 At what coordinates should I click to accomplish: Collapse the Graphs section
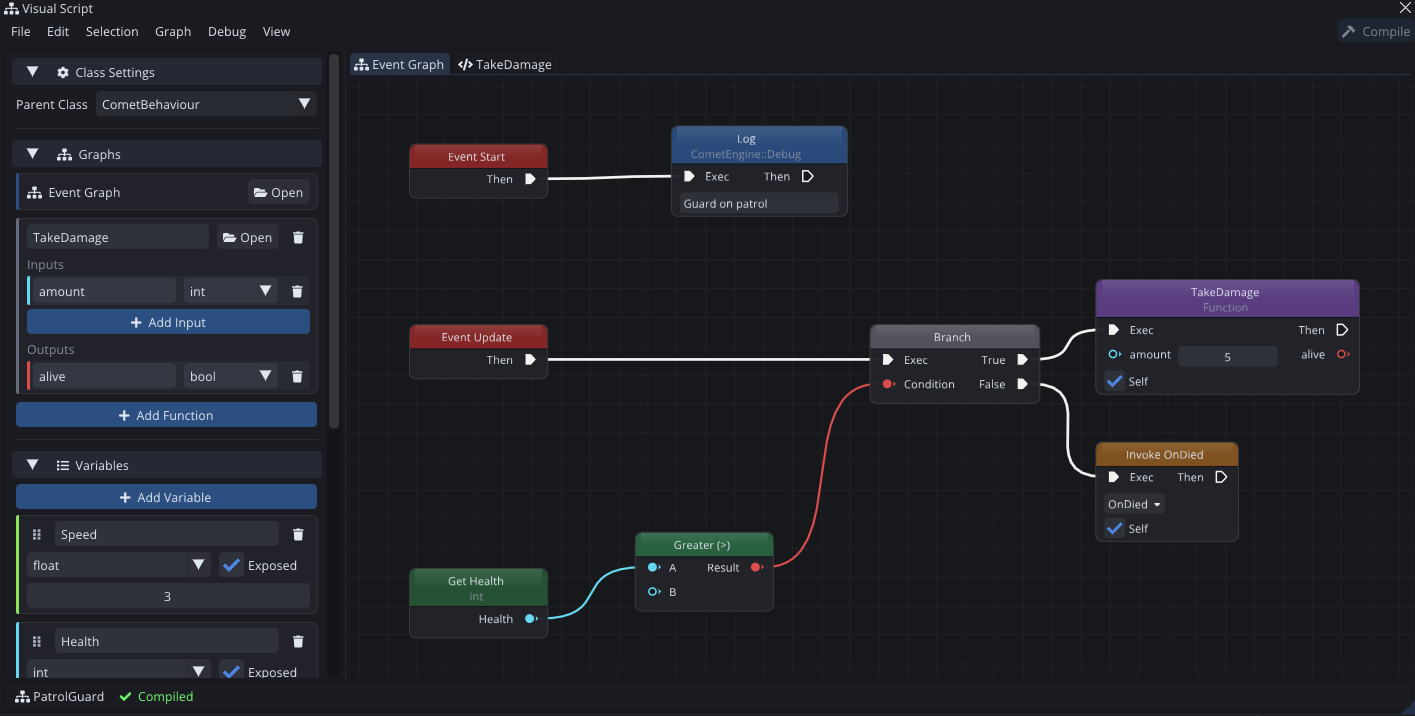32,154
